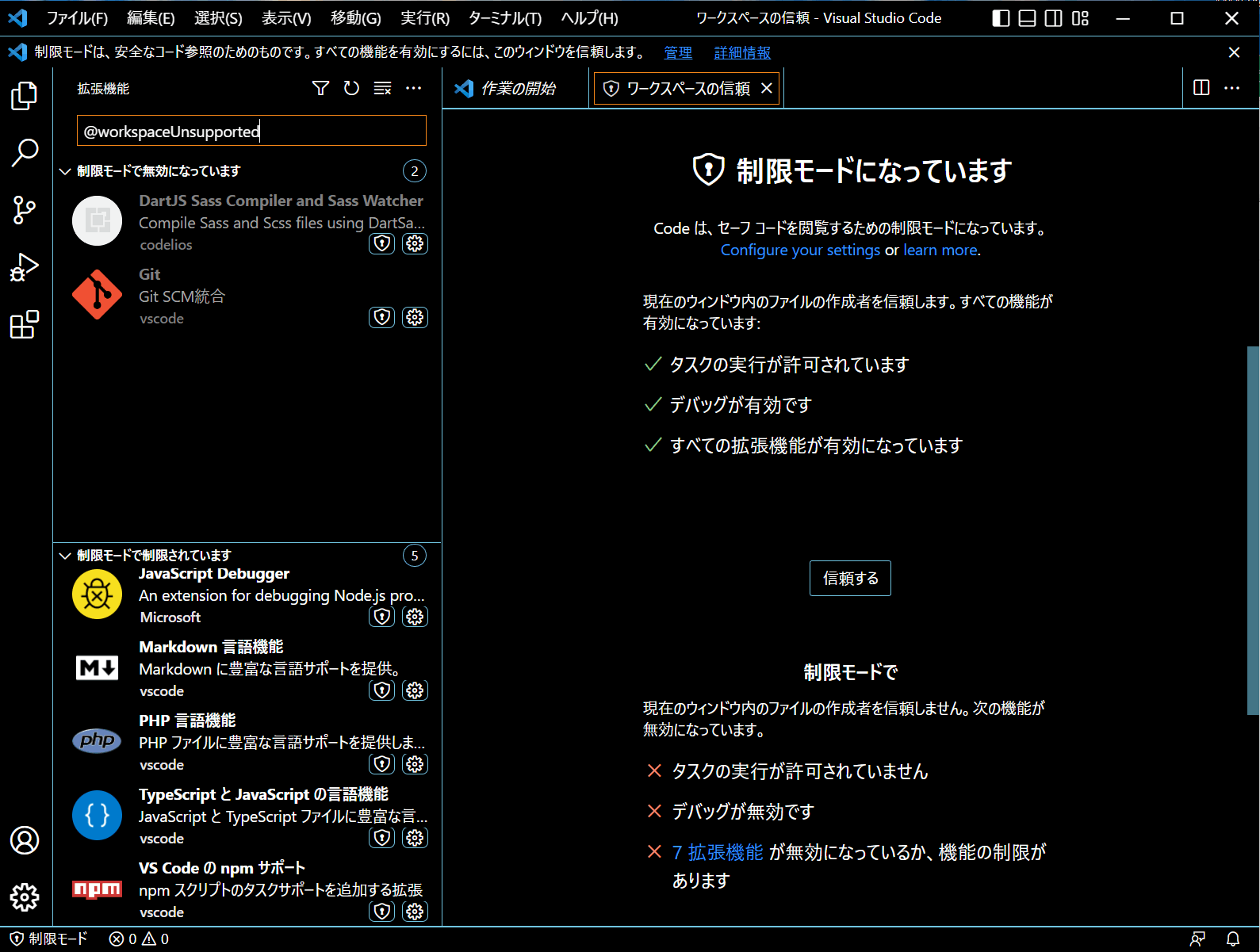Open manage gear for JavaScript Debugger
The width and height of the screenshot is (1260, 952).
(x=415, y=617)
